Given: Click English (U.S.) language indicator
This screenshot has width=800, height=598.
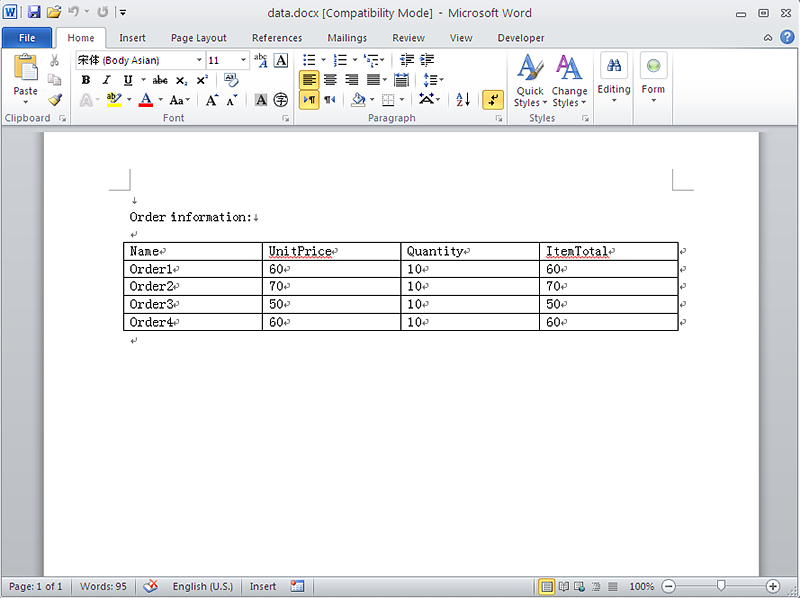Looking at the screenshot, I should [x=203, y=586].
